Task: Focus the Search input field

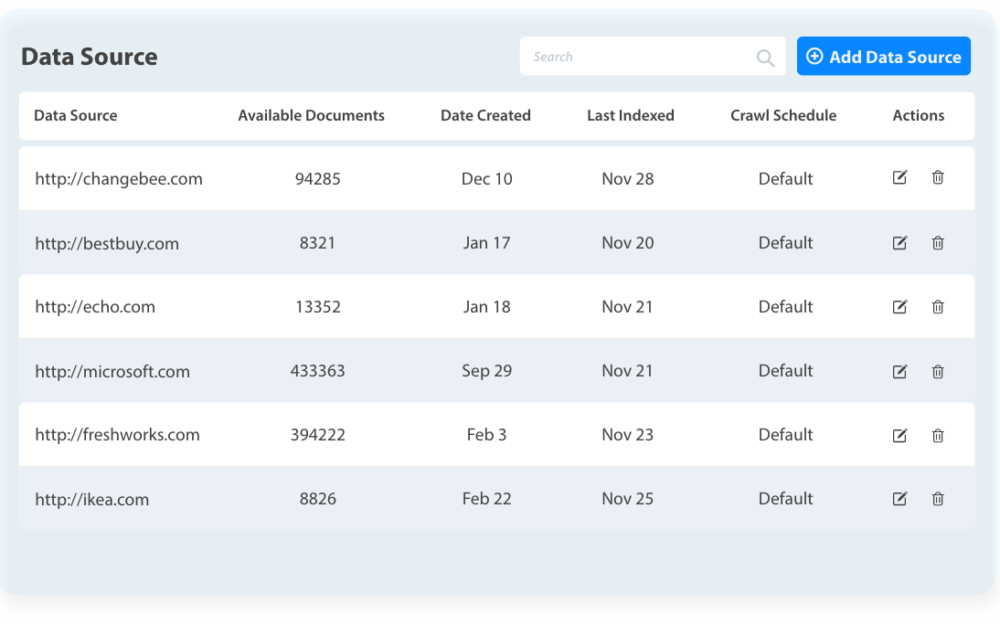Action: (652, 56)
